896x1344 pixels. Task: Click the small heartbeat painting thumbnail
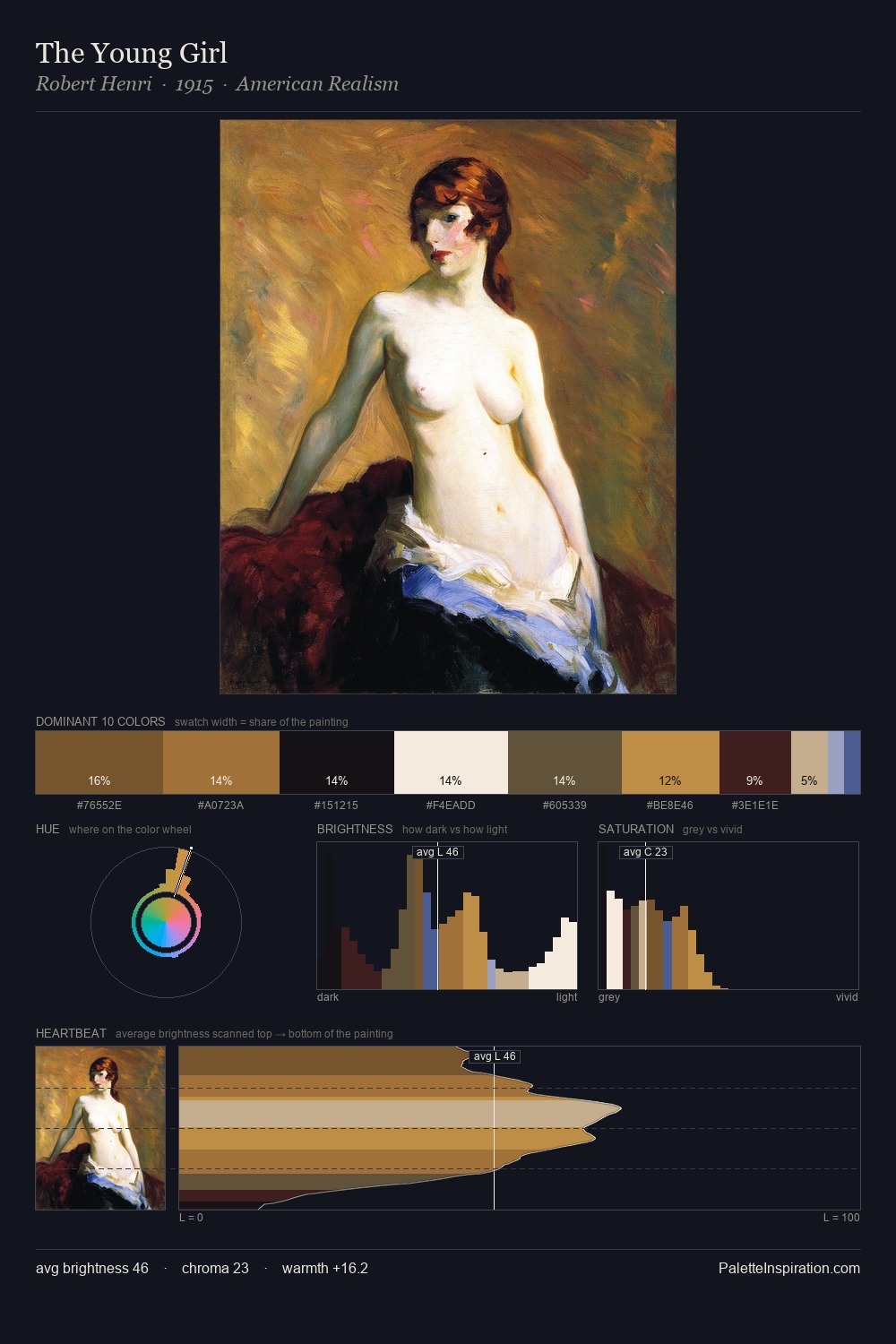(100, 1128)
